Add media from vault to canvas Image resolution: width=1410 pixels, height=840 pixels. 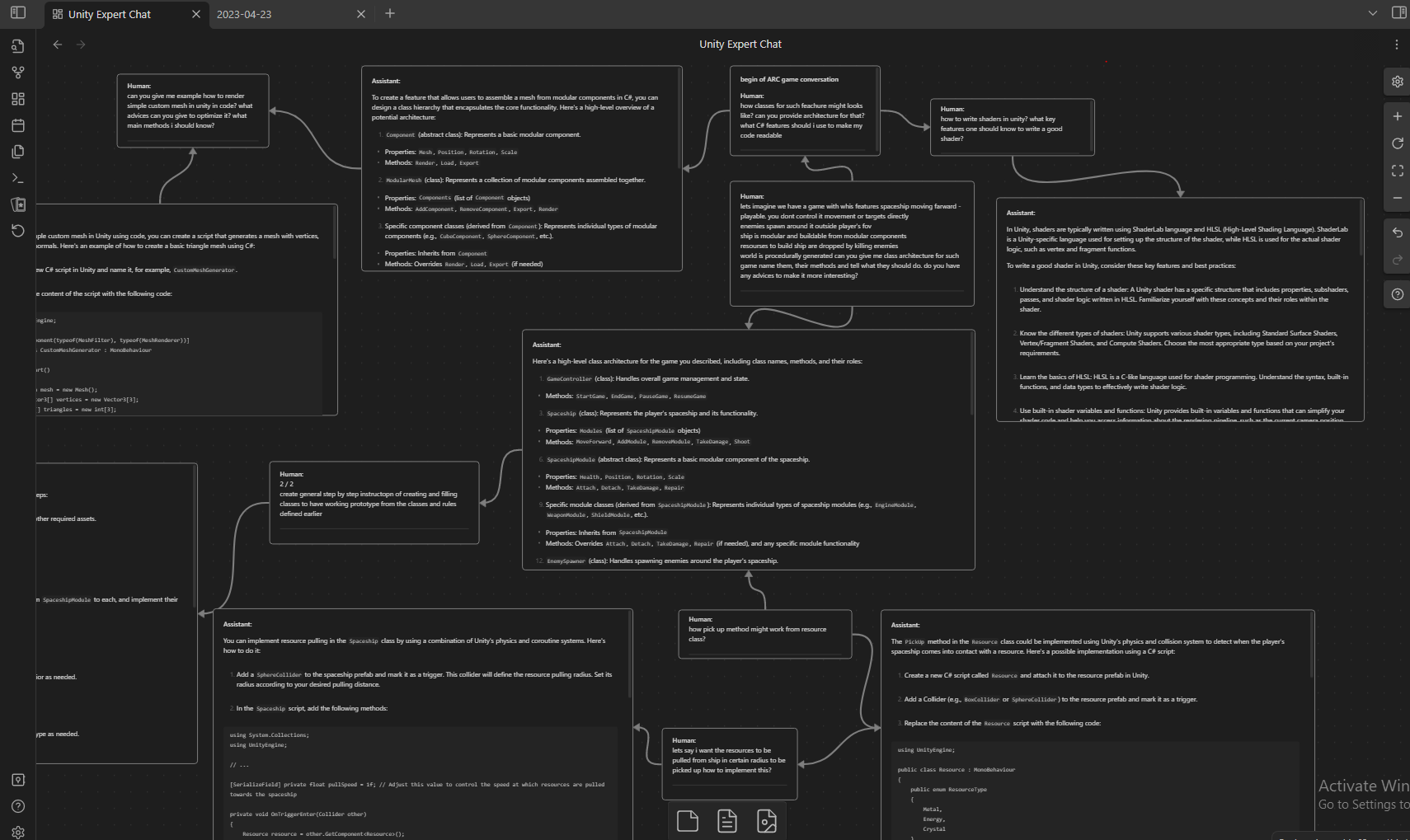[x=766, y=821]
